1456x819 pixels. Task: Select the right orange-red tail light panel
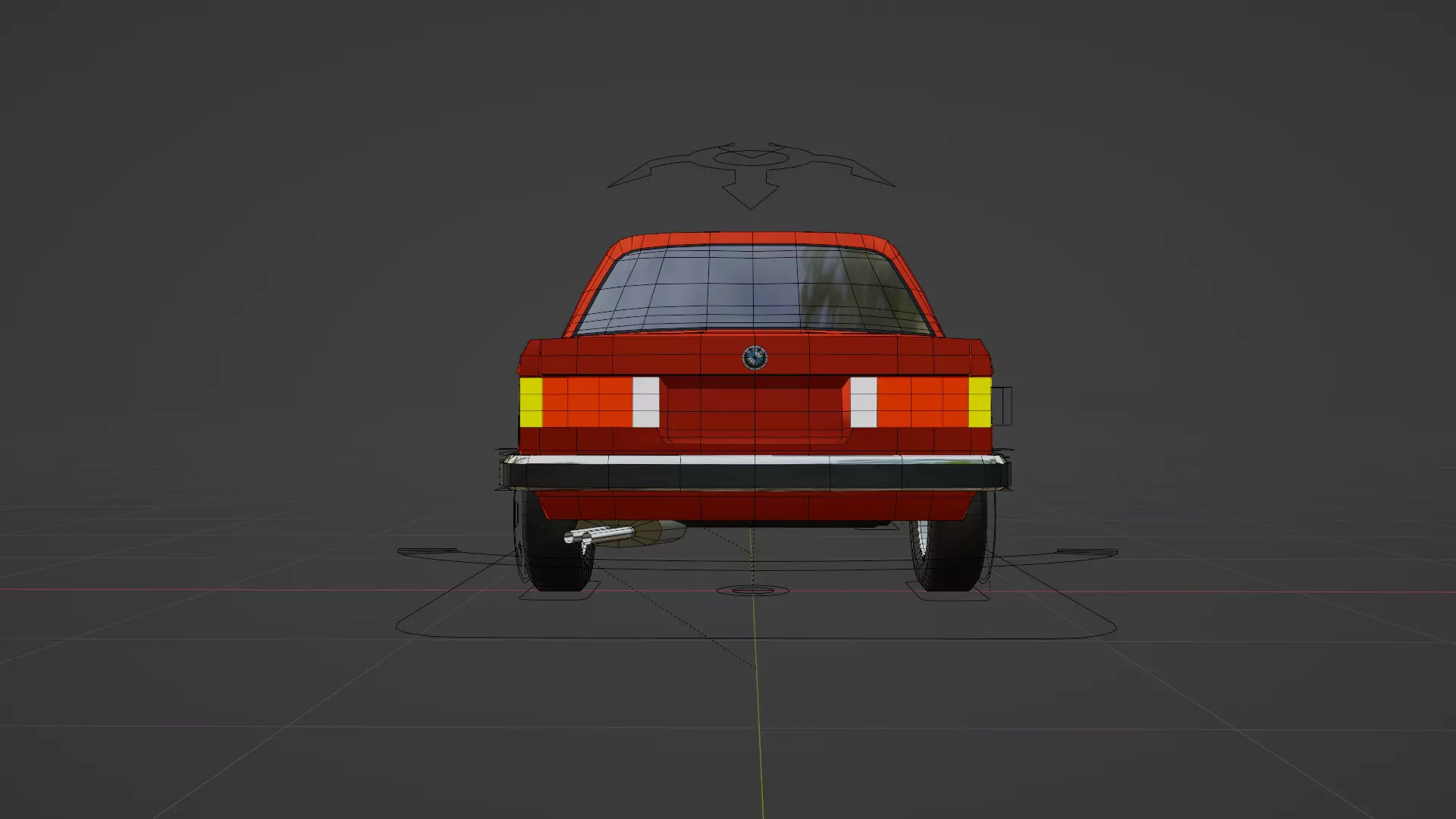pos(923,402)
